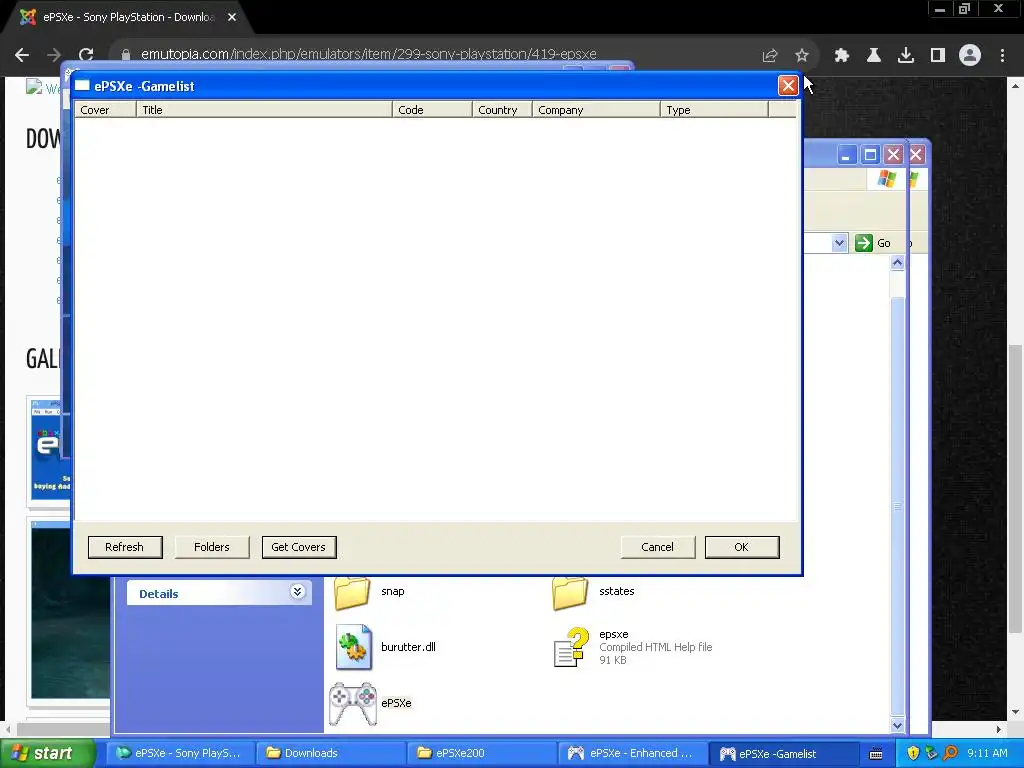Open Chrome downloads icon
The height and width of the screenshot is (768, 1024).
tap(906, 56)
